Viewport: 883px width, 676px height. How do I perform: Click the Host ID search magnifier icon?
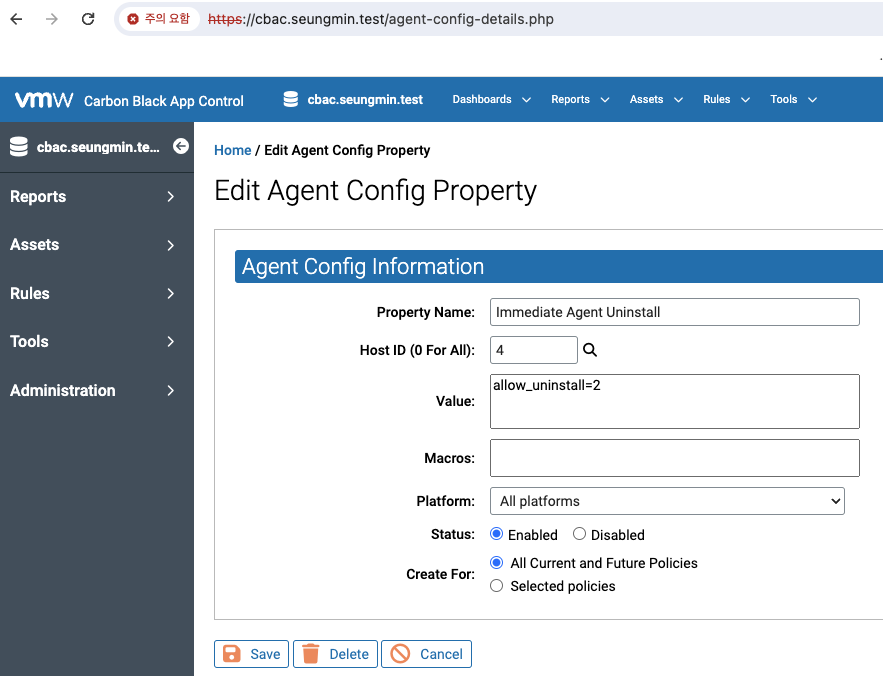590,350
